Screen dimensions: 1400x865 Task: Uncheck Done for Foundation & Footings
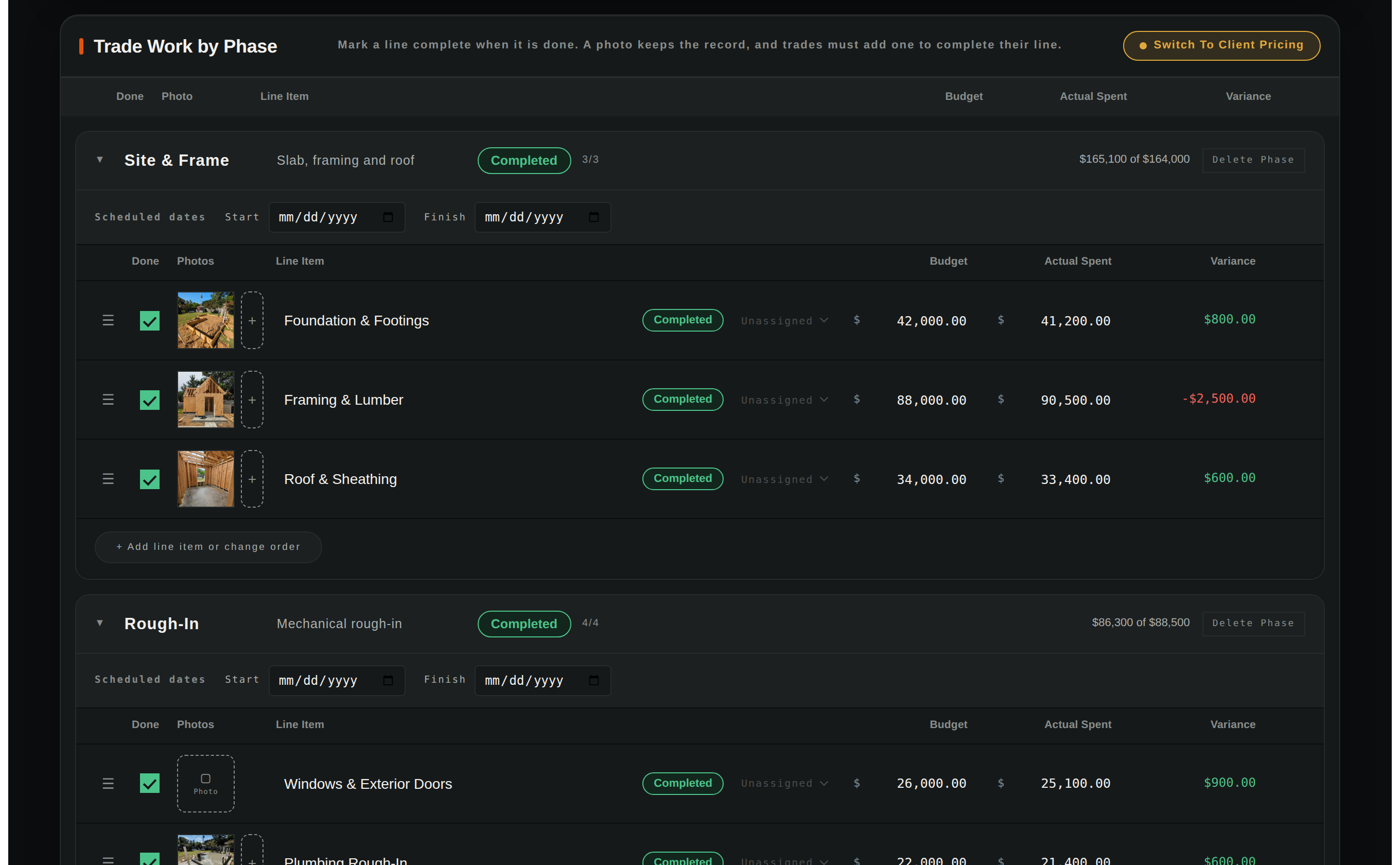click(150, 320)
